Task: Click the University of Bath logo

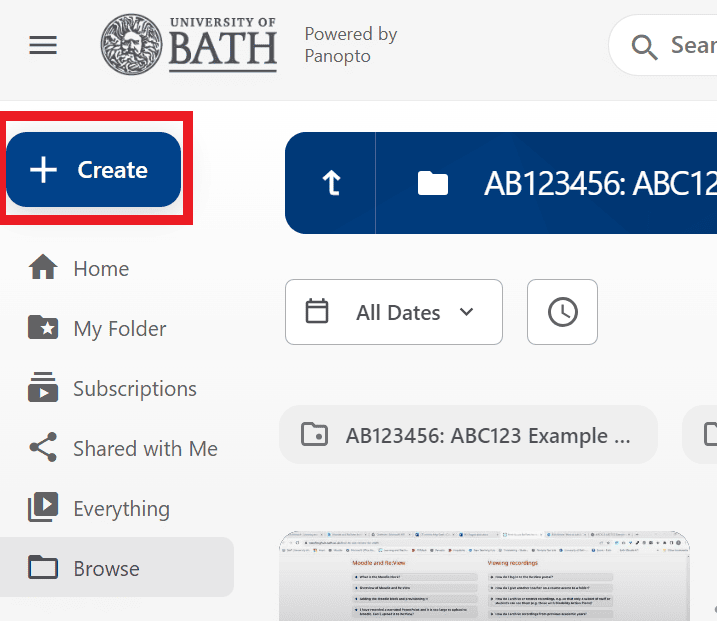Action: coord(189,44)
